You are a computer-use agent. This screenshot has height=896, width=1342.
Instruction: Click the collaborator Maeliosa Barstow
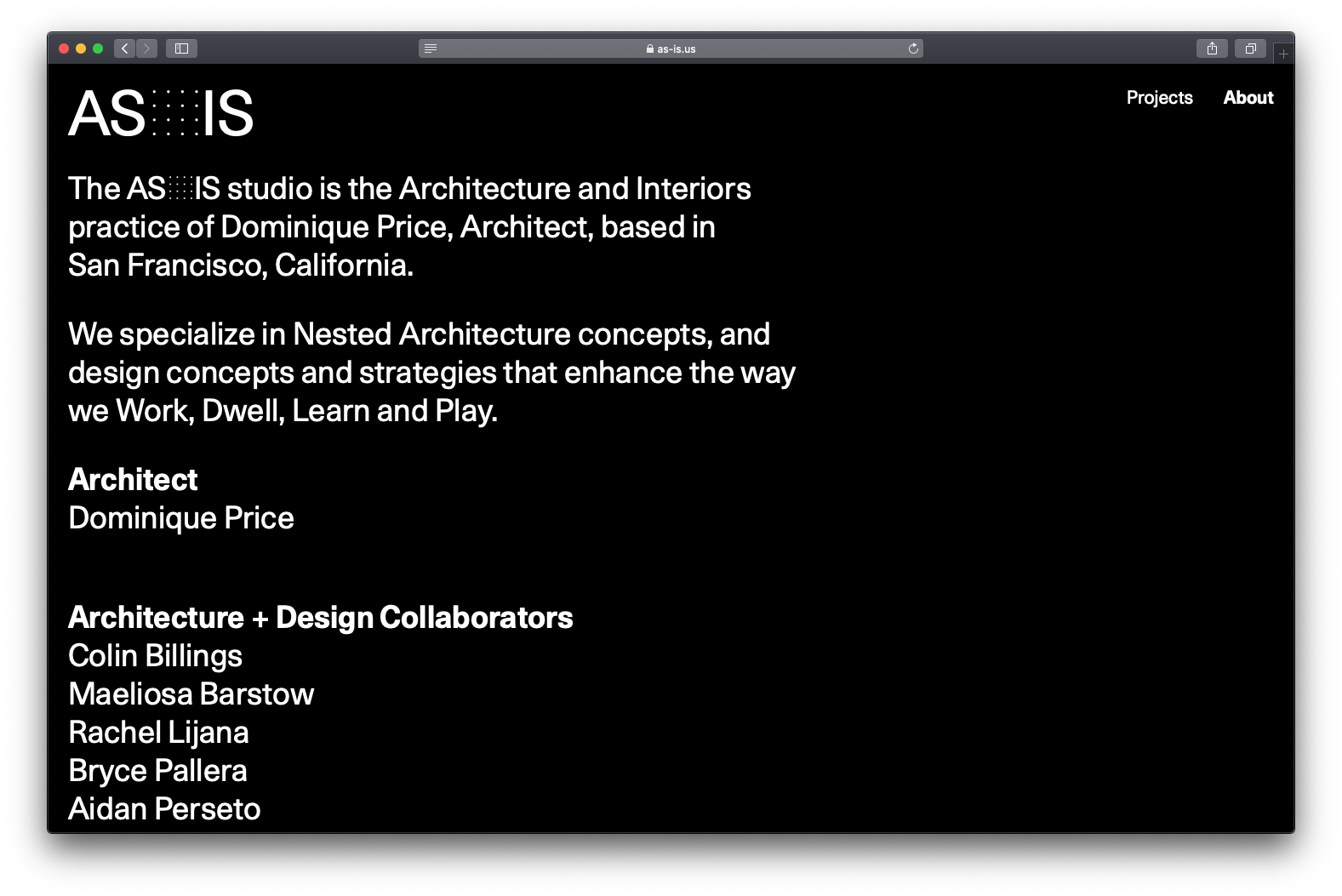[x=191, y=694]
